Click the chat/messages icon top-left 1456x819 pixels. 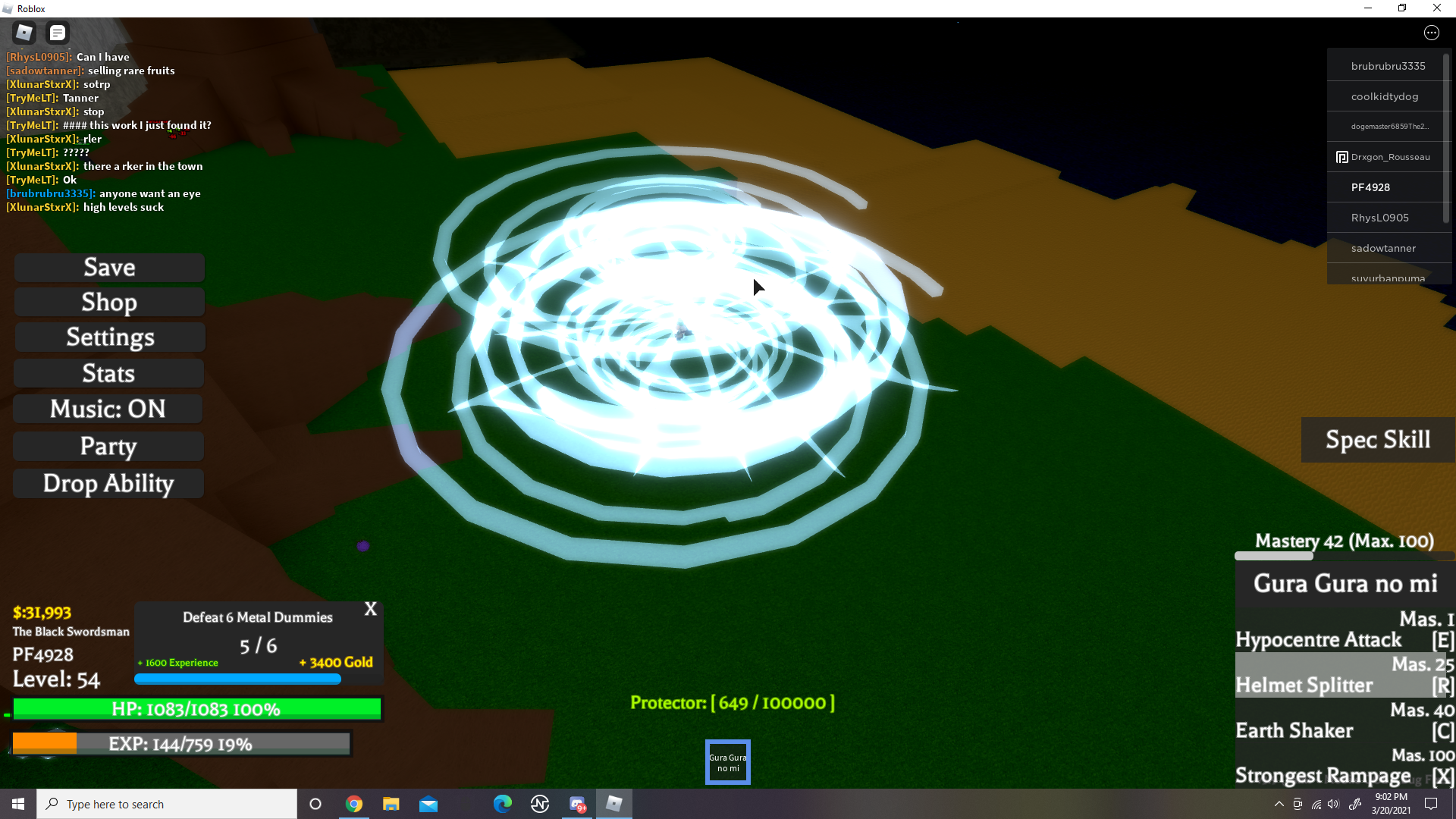click(x=58, y=32)
